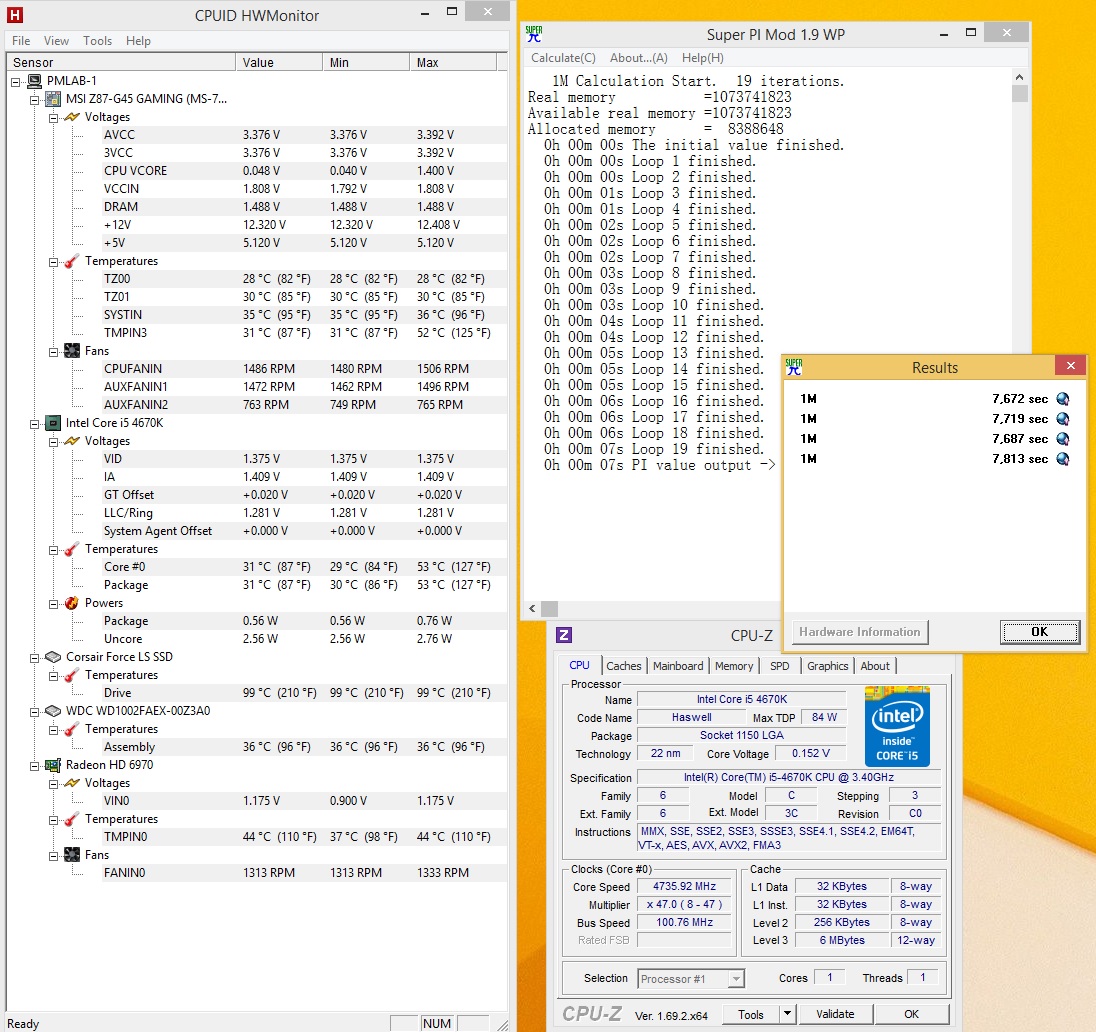This screenshot has height=1032, width=1096.
Task: Open the HWMonitor View menu
Action: coord(56,41)
